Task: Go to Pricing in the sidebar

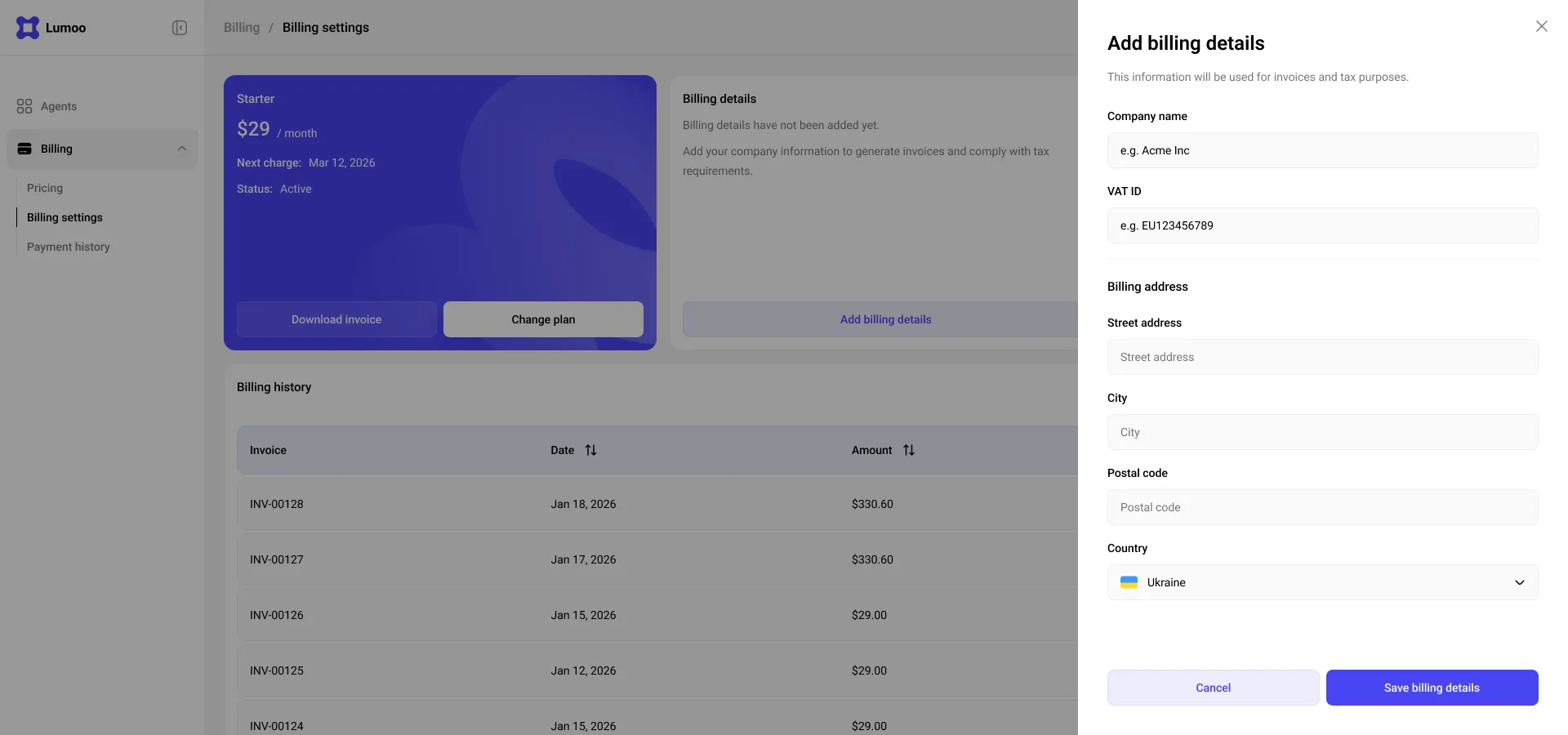Action: 45,188
